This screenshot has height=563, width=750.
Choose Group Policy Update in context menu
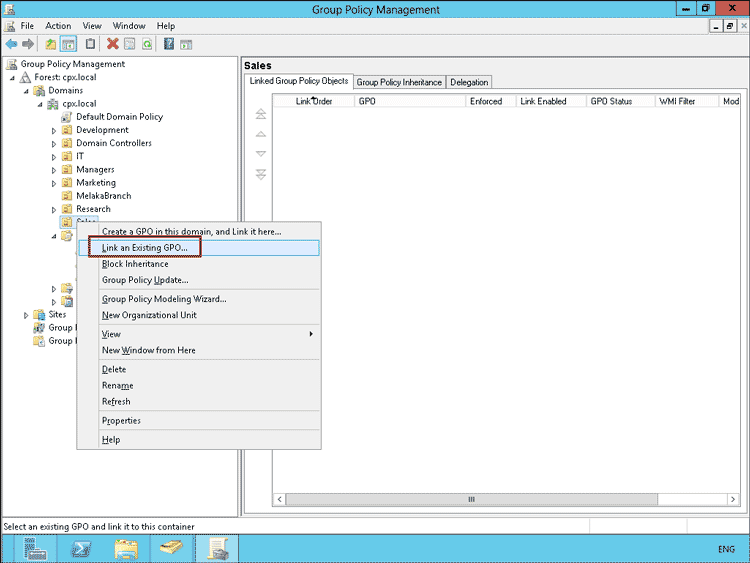(199, 280)
